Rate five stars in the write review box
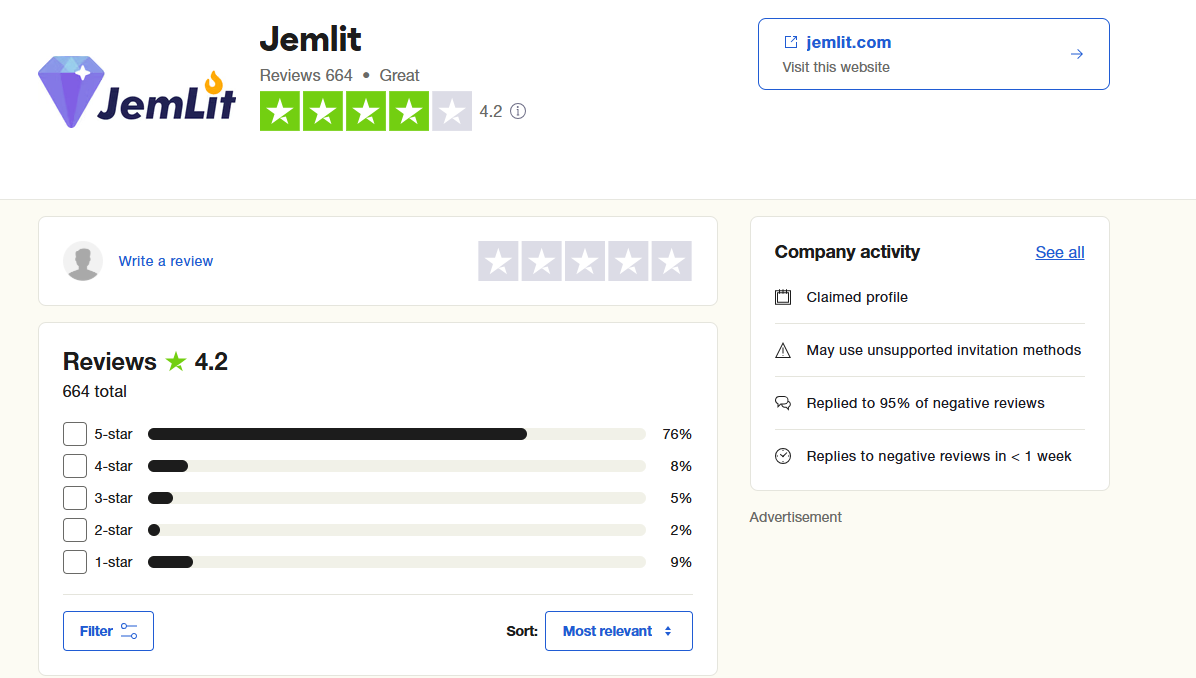This screenshot has width=1196, height=678. [672, 262]
